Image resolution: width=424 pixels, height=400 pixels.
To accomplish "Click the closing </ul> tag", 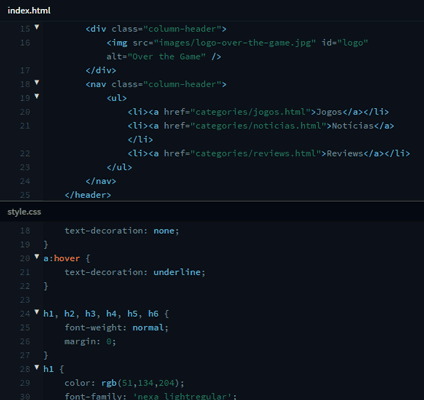I will pyautogui.click(x=119, y=167).
